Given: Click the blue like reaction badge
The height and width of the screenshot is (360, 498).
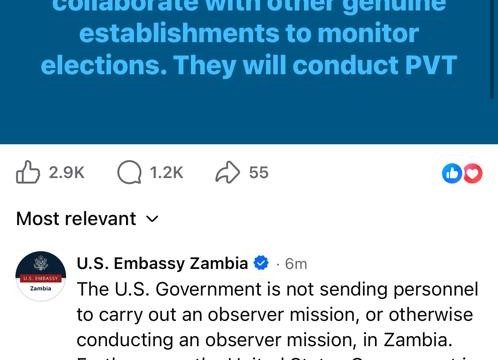Looking at the screenshot, I should coord(452,173).
